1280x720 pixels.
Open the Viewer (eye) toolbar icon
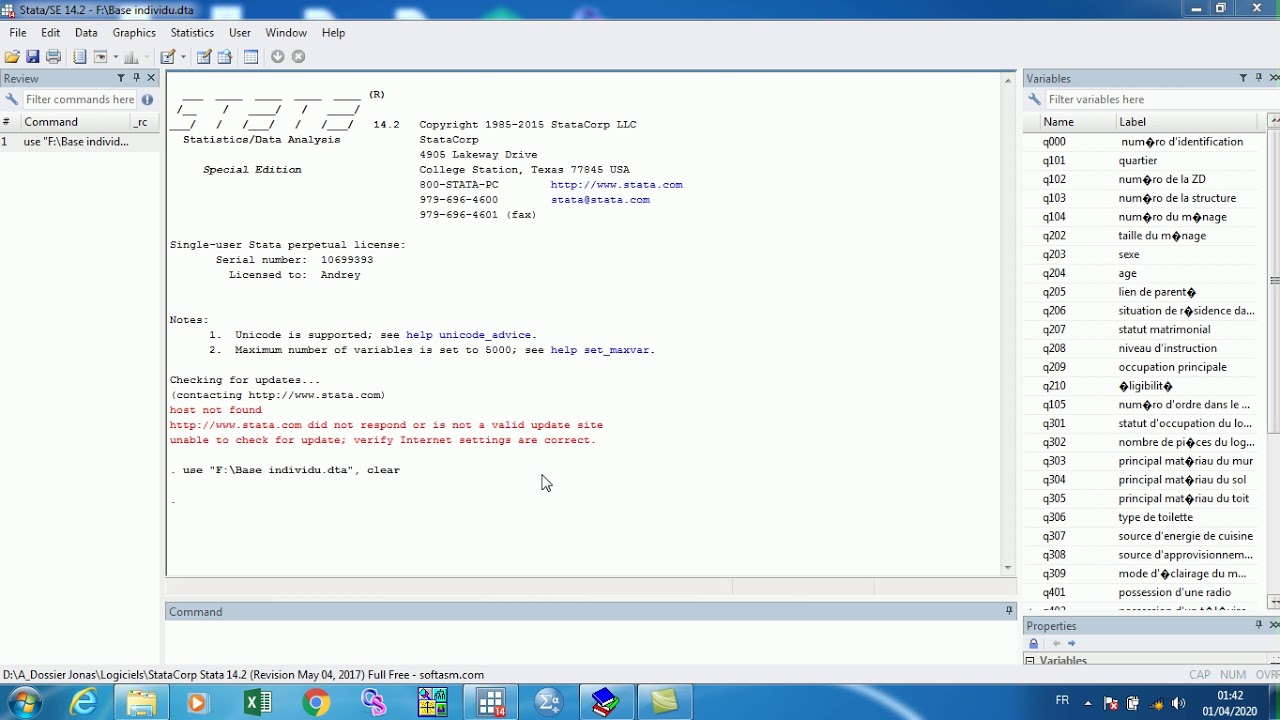[100, 57]
